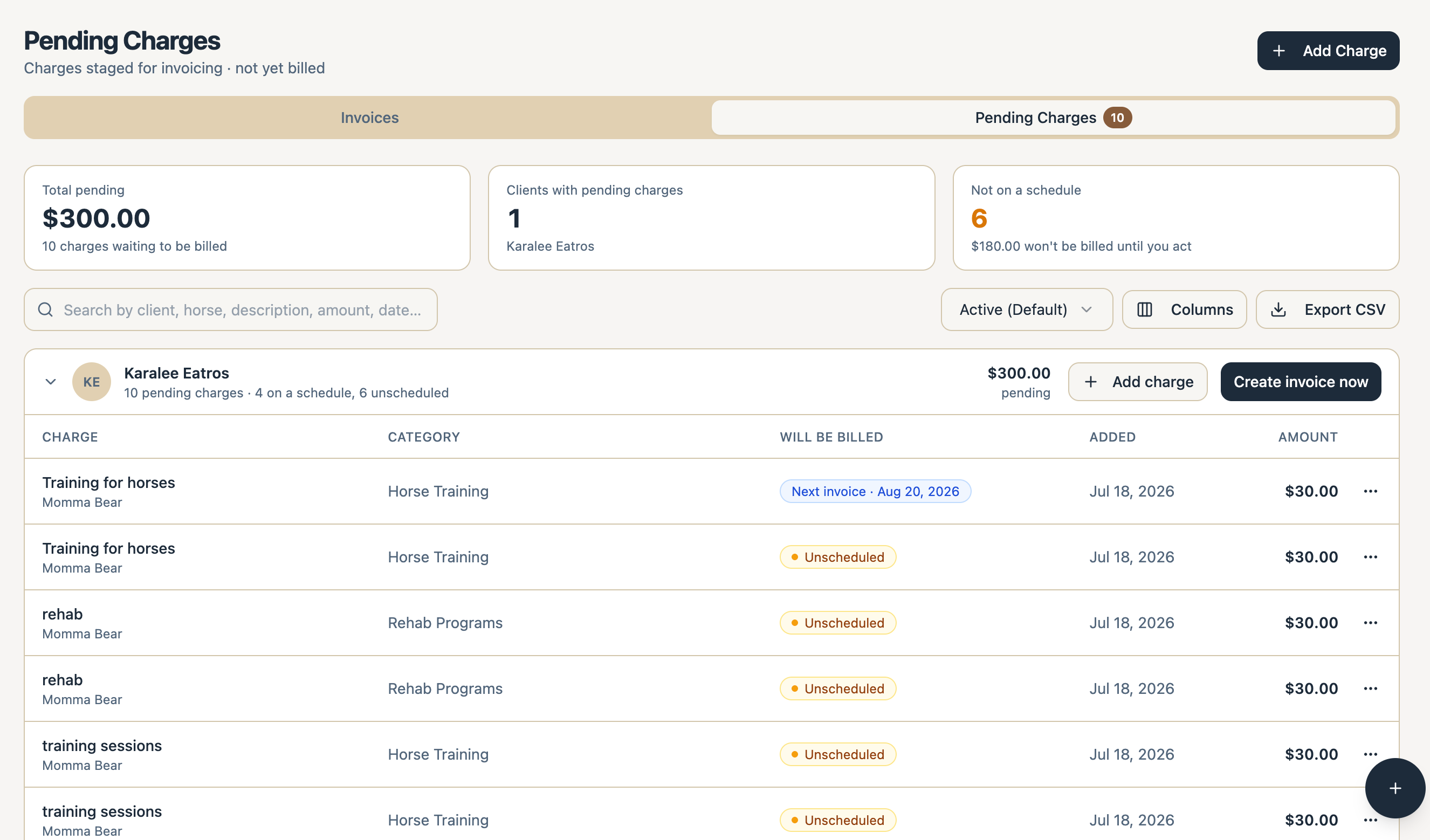Click plus icon on top Add Charge button
1430x840 pixels.
click(1278, 51)
